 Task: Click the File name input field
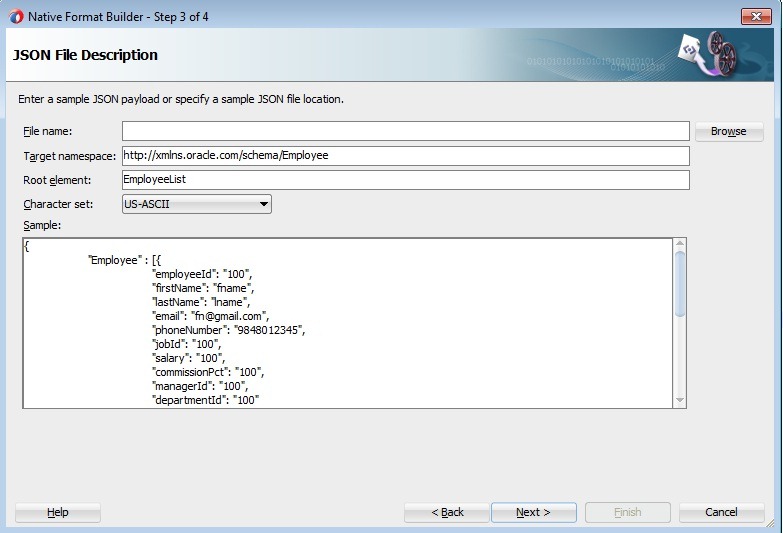[405, 131]
